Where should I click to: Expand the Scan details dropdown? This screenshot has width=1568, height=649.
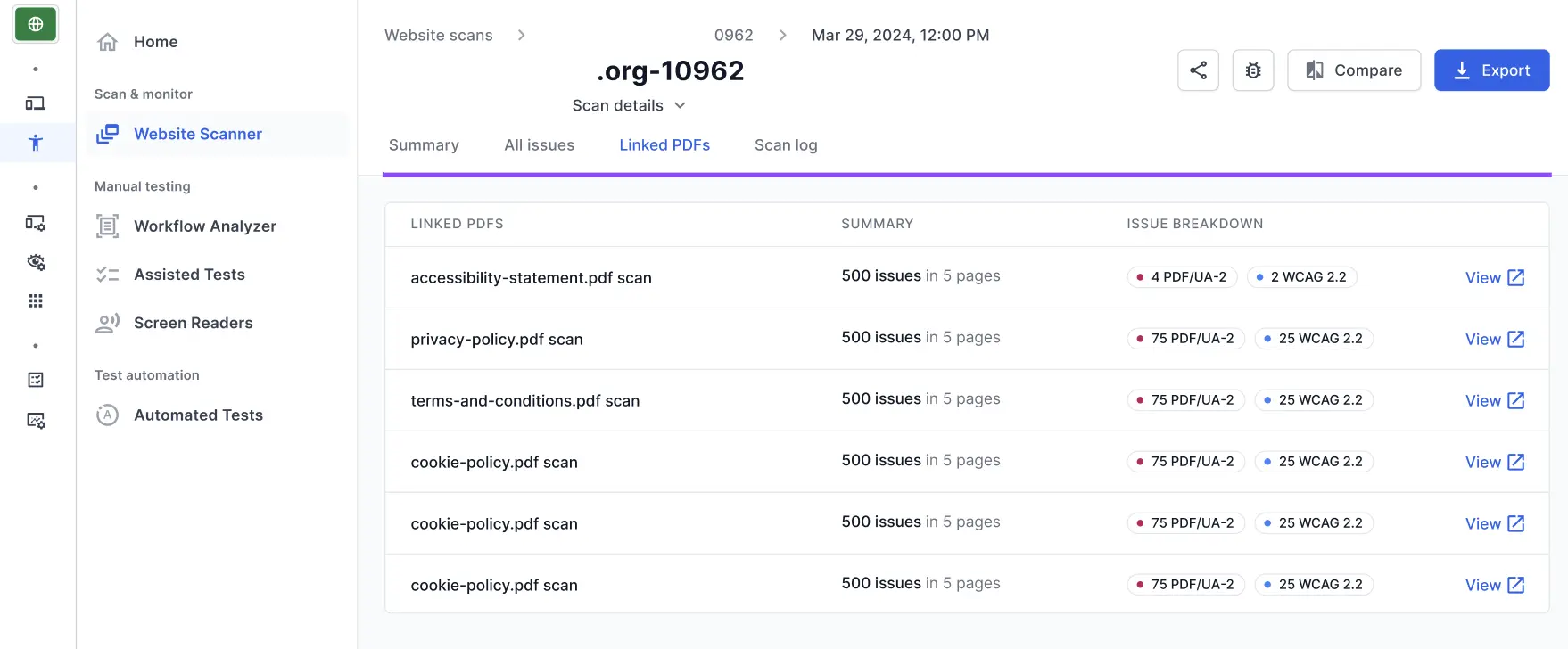[630, 105]
